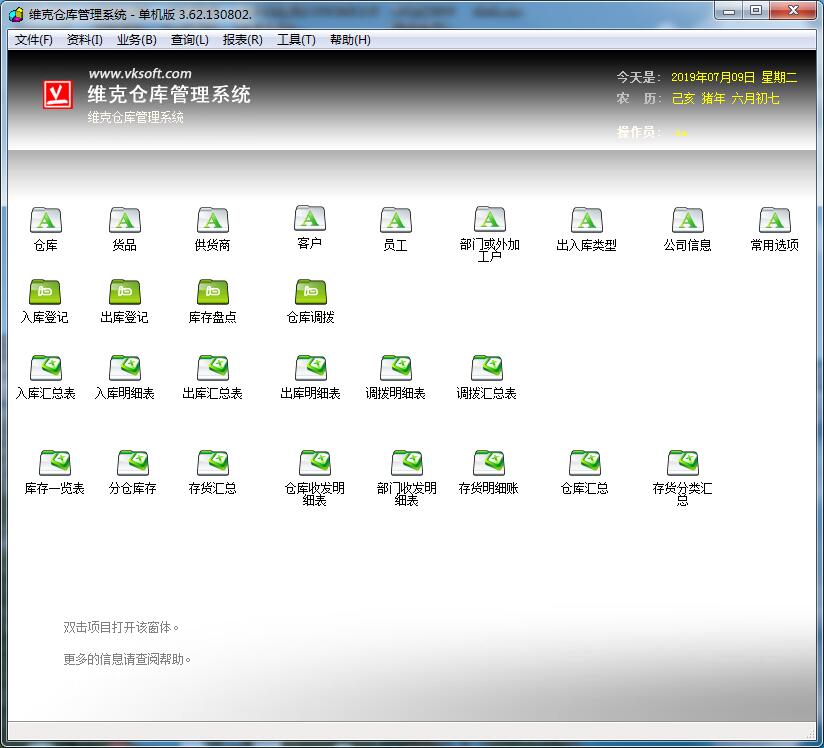Screen dimensions: 824x748
Task: Open the 帮助(H) menu
Action: 350,40
